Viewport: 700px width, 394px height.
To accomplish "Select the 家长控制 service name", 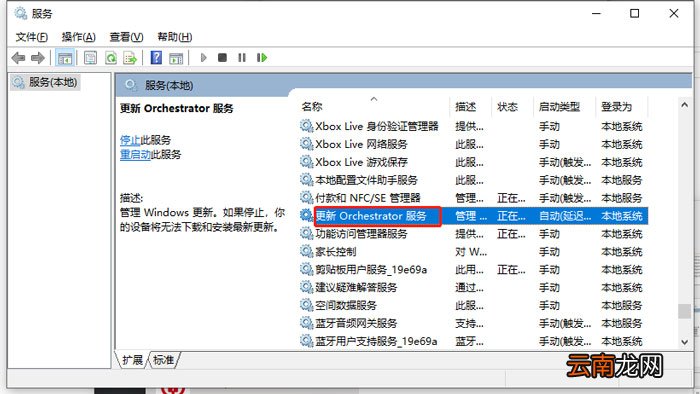I will [x=336, y=252].
